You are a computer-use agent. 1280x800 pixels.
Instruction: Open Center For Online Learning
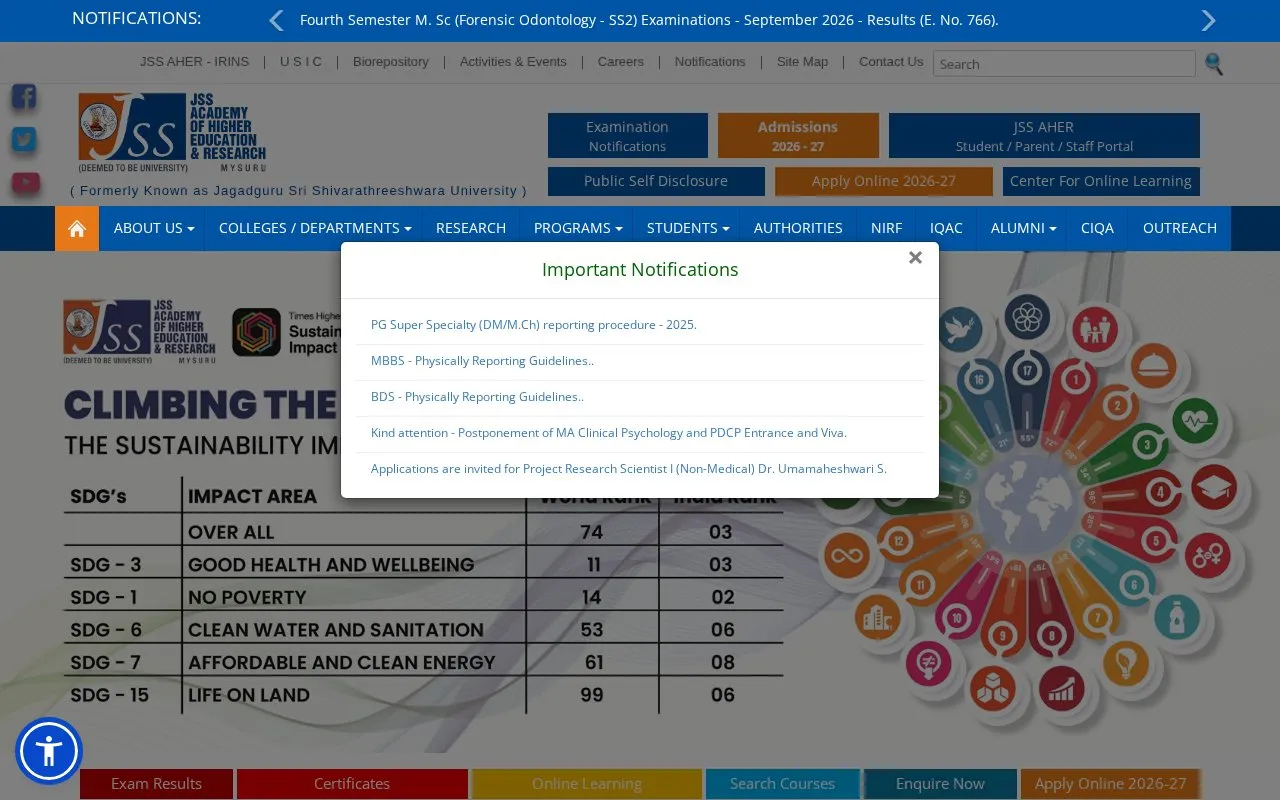1101,181
